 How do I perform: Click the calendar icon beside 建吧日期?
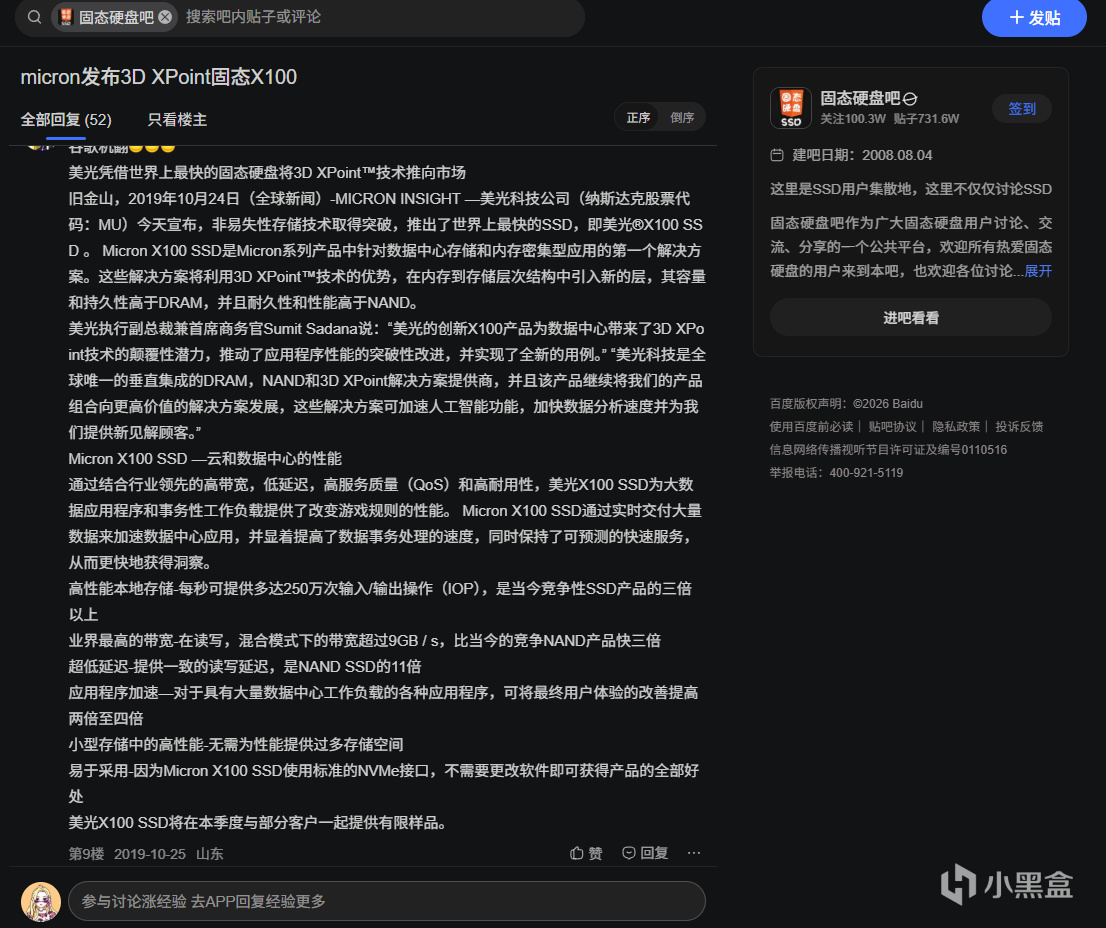click(x=777, y=155)
